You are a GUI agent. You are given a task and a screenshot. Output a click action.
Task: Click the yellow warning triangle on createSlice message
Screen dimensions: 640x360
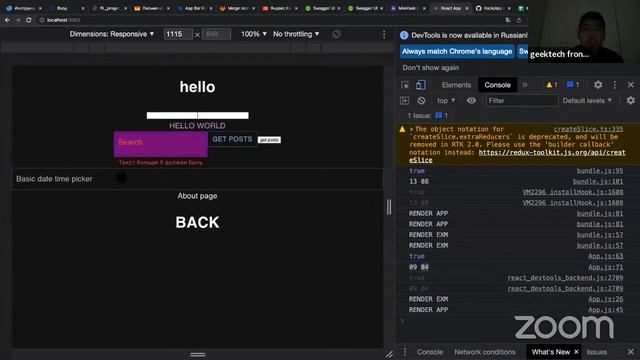click(x=402, y=129)
